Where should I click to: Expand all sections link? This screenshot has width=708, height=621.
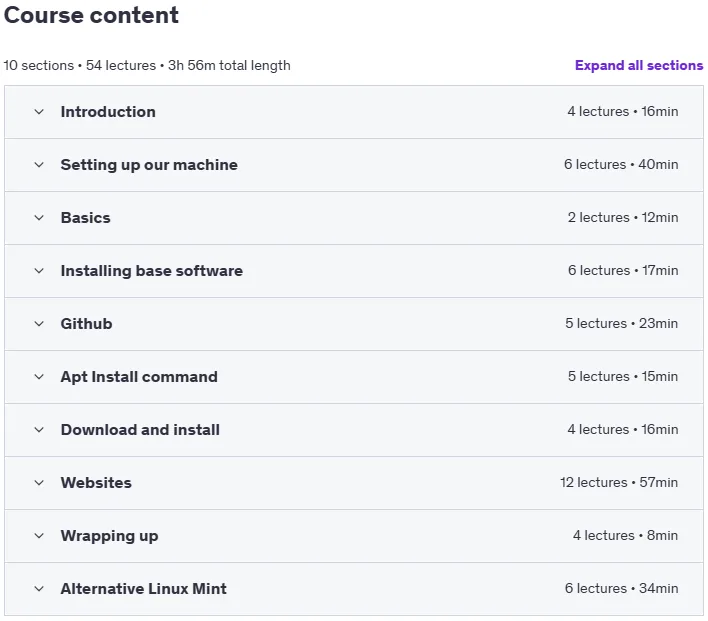point(639,65)
